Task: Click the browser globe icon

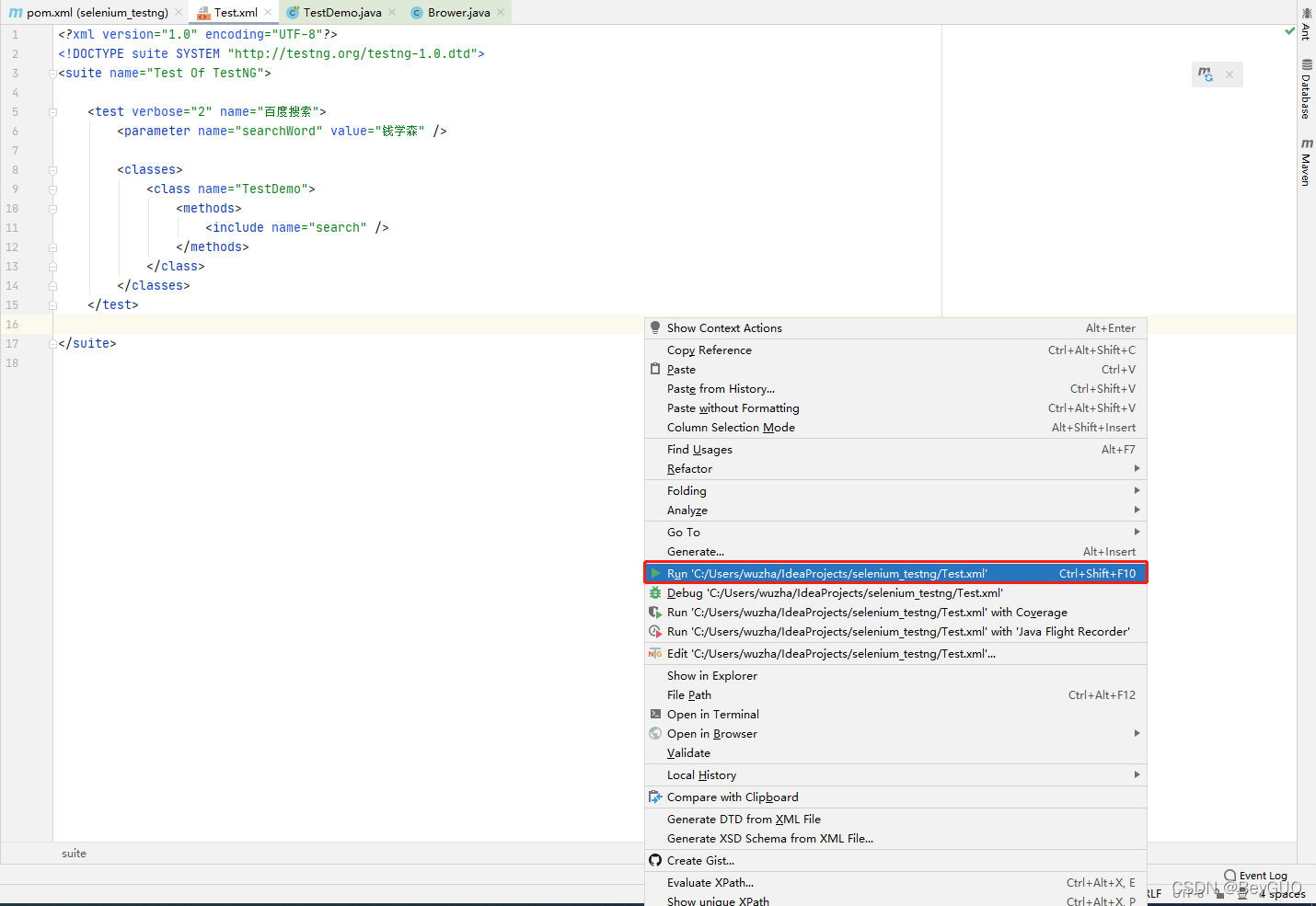Action: click(x=655, y=734)
